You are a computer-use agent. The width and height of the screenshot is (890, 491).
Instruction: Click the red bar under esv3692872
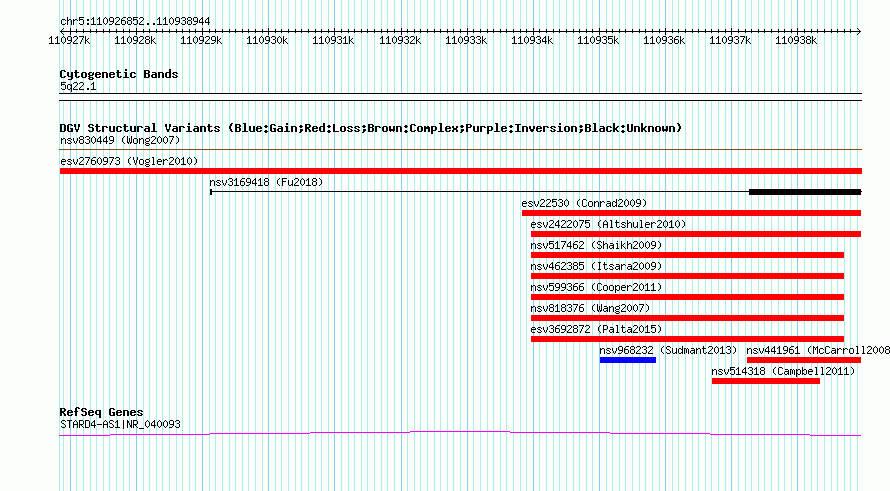(x=687, y=339)
